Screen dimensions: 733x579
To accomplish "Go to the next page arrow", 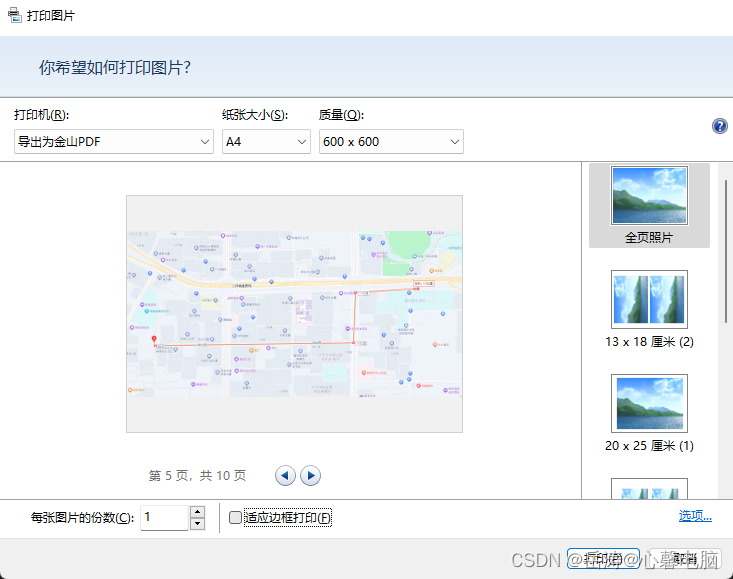I will click(310, 476).
